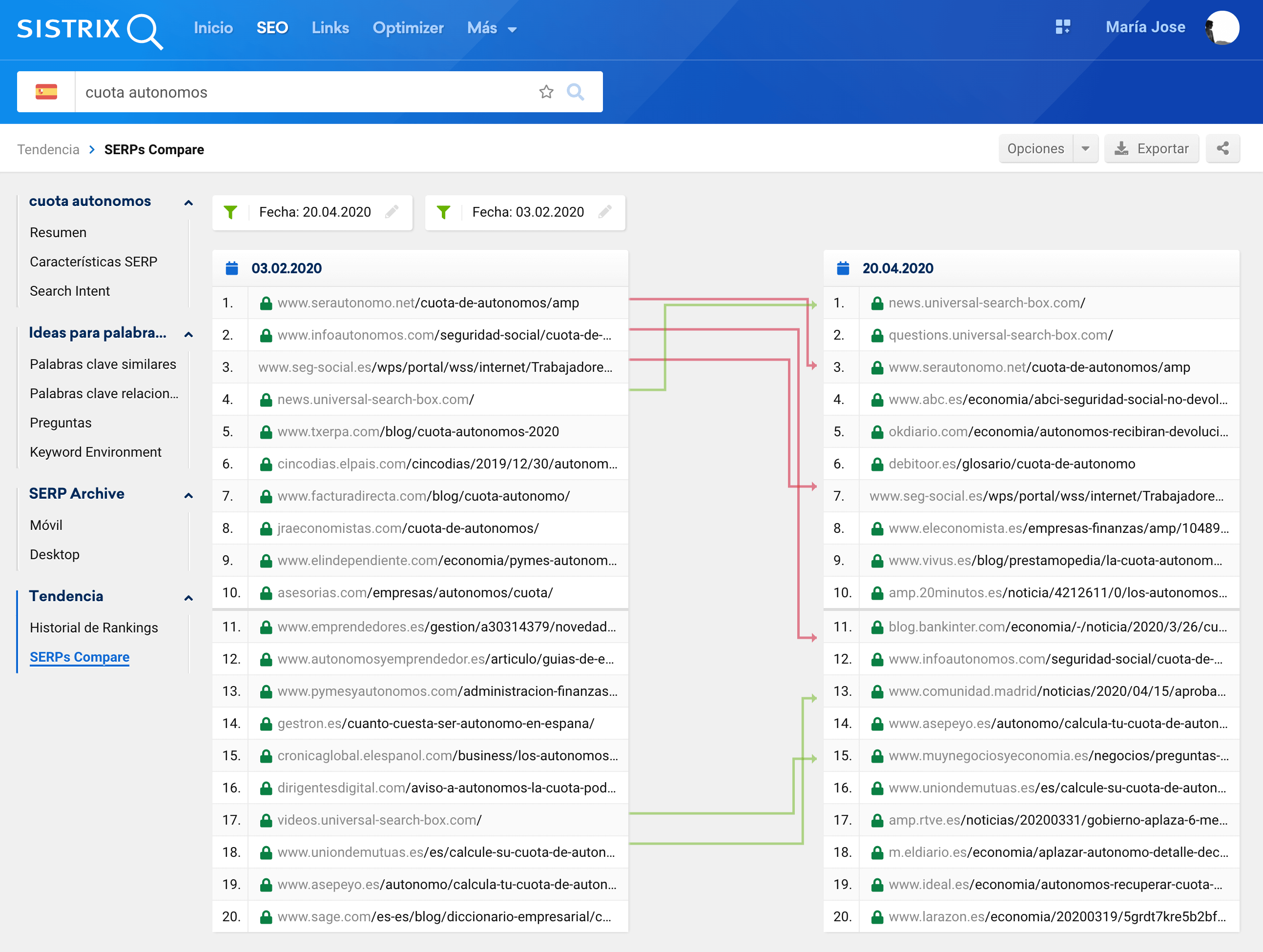Click the calendar icon beside 20.04.2020
The width and height of the screenshot is (1263, 952).
tap(843, 268)
